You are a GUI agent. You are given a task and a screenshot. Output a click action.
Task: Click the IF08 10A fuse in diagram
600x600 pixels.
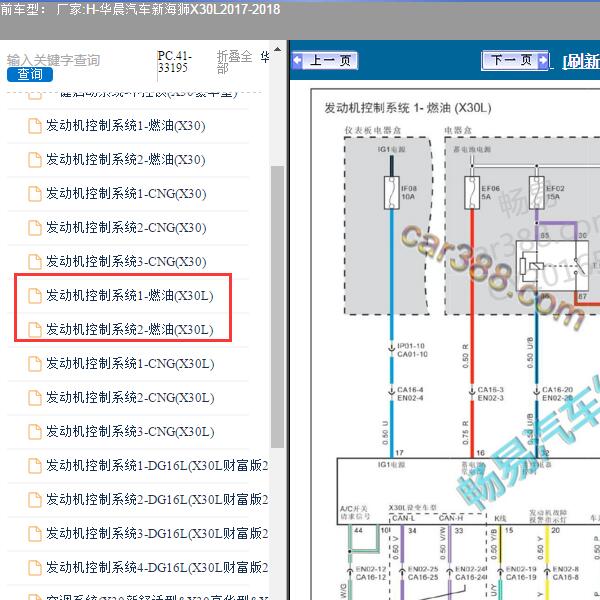(391, 192)
